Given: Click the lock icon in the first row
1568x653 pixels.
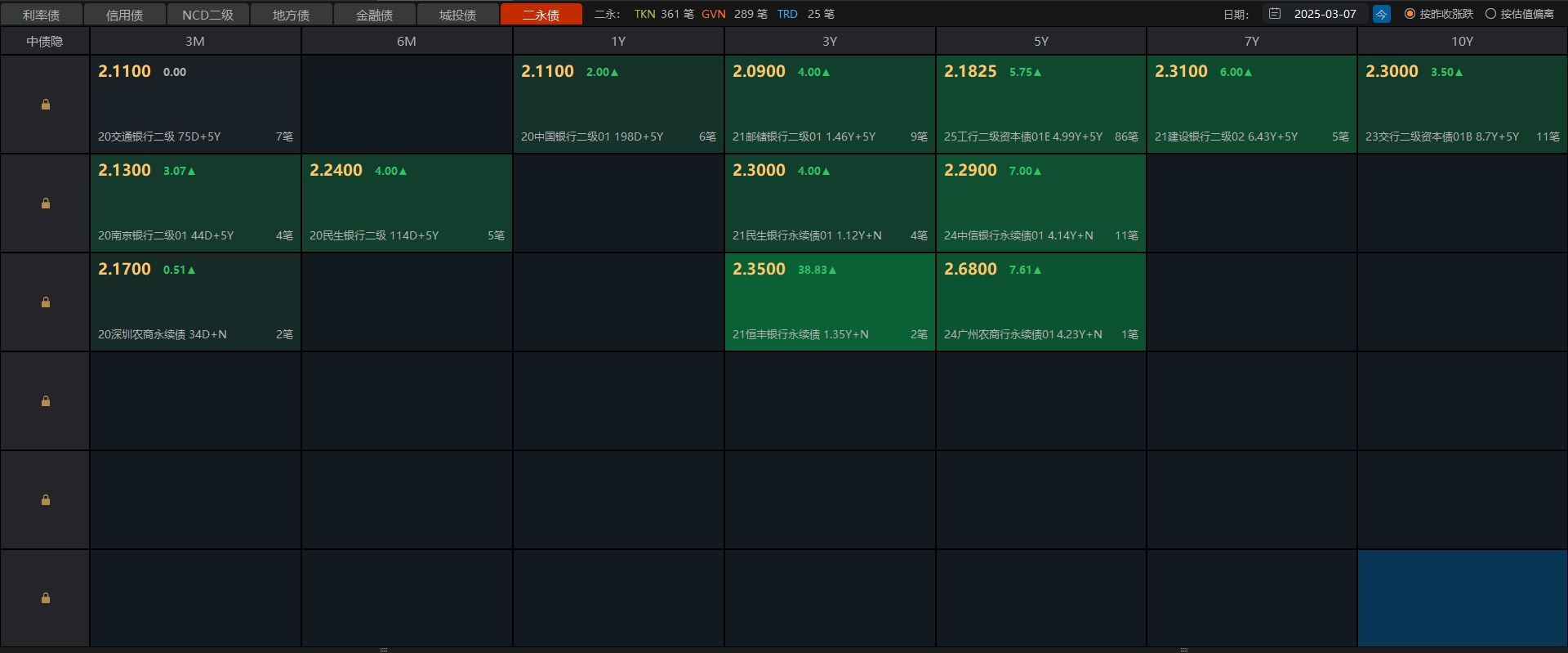Looking at the screenshot, I should pyautogui.click(x=46, y=105).
